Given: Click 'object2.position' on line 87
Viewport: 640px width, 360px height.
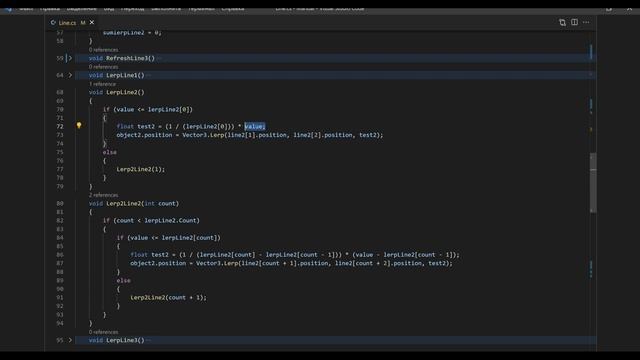Looking at the screenshot, I should (158, 263).
